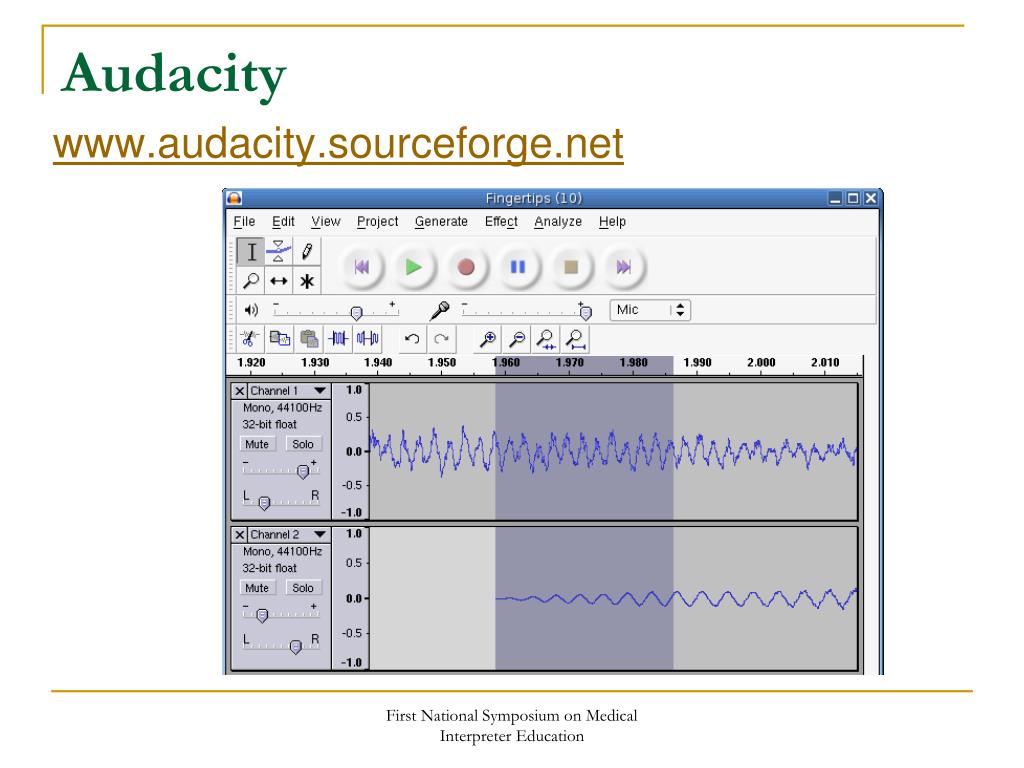Redo the last undone action
Screen dimensions: 1024x768
[x=441, y=338]
